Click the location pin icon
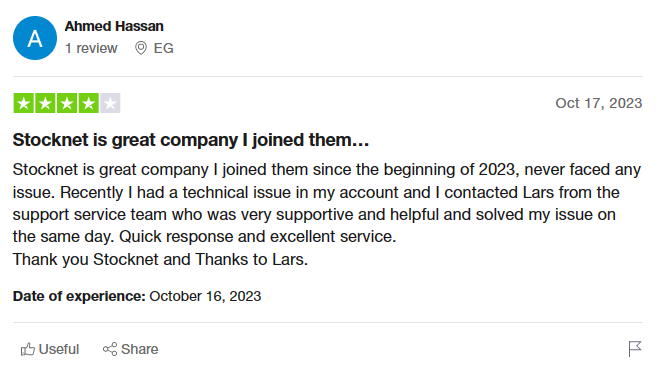 coord(141,48)
